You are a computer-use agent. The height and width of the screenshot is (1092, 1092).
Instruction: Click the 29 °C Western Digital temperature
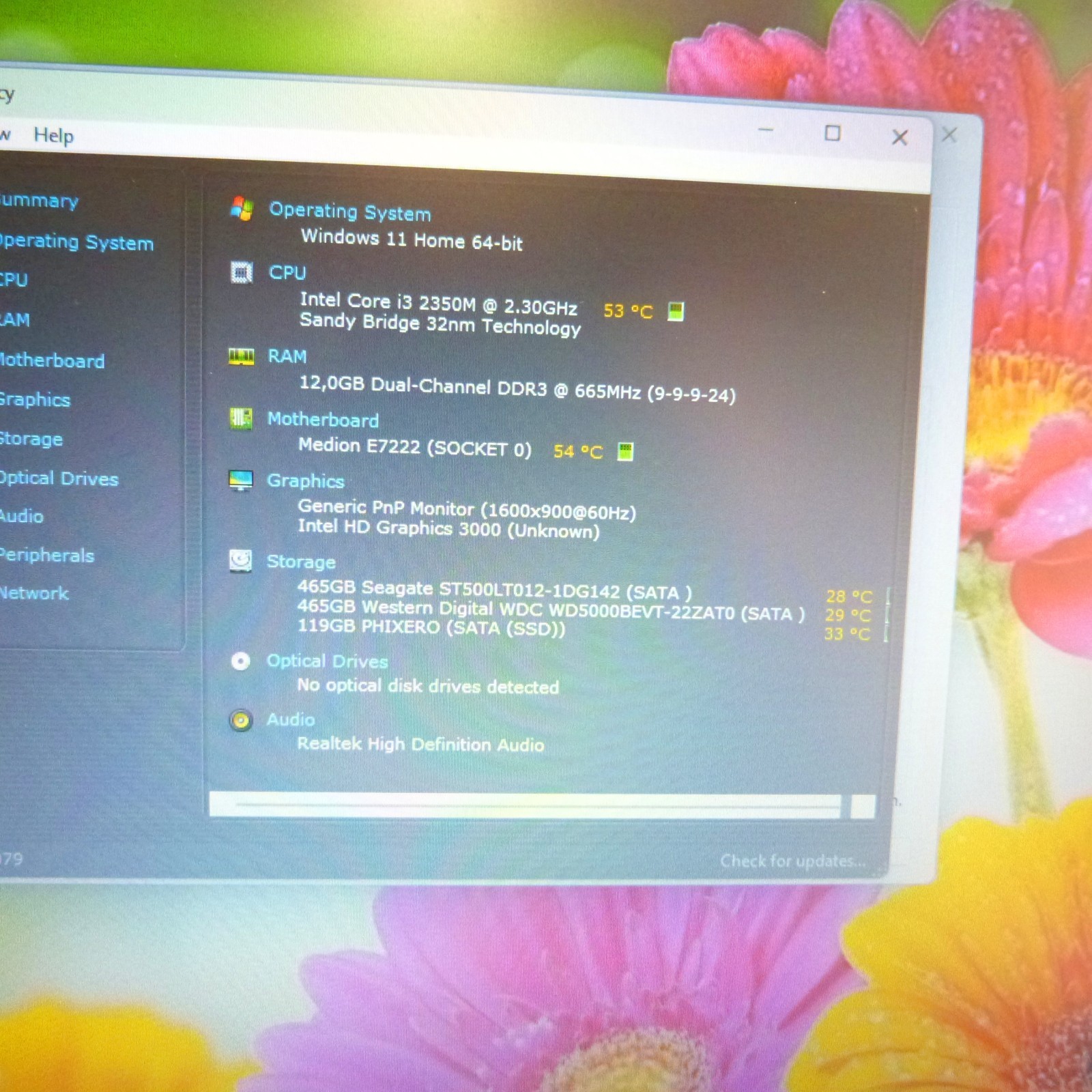(x=848, y=615)
